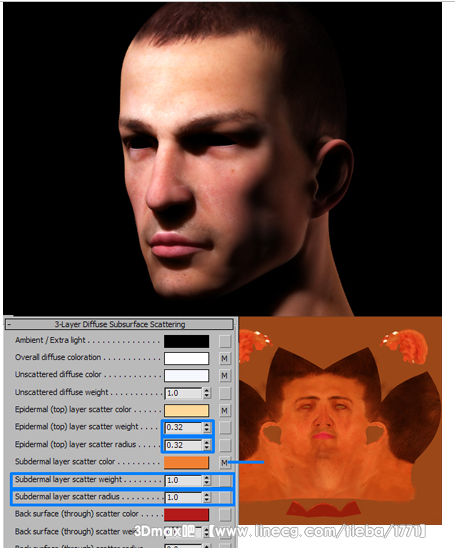Click the Epidermal scatter radius spinner arrows
455x548 pixels.
pyautogui.click(x=207, y=445)
